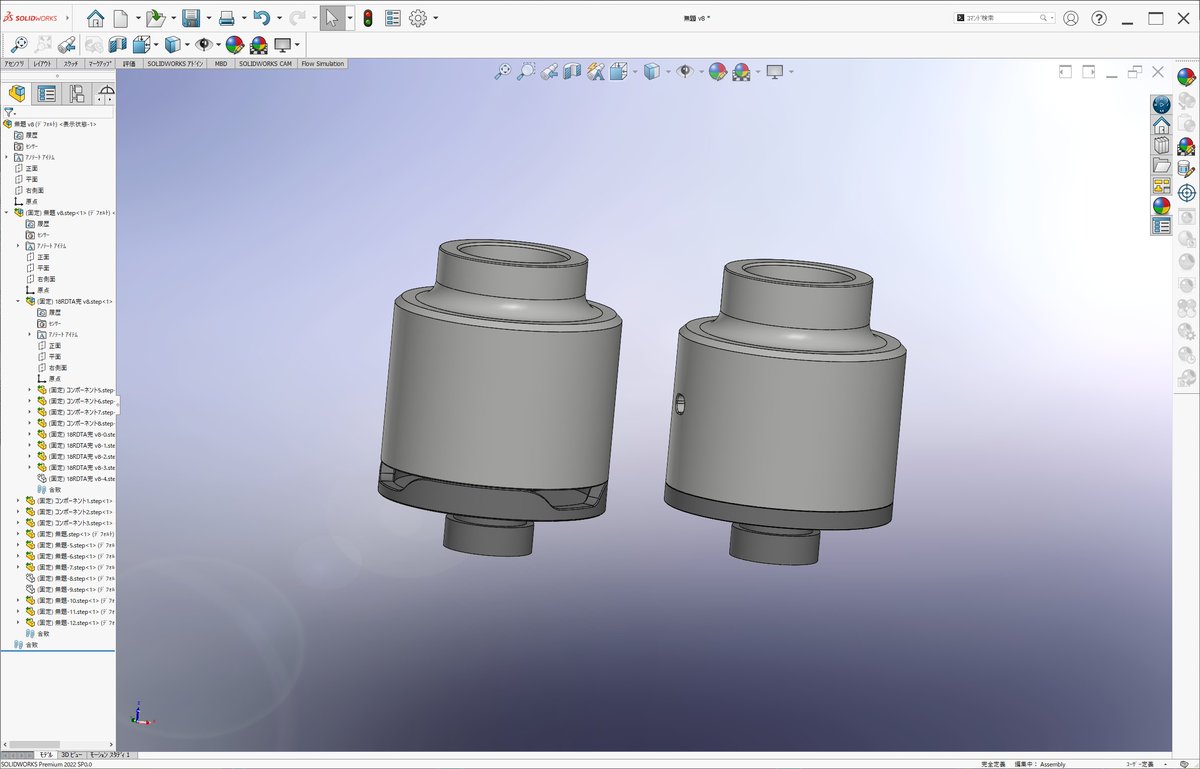The width and height of the screenshot is (1200, 769).
Task: Click the Home icon in the top toolbar
Action: 95,18
